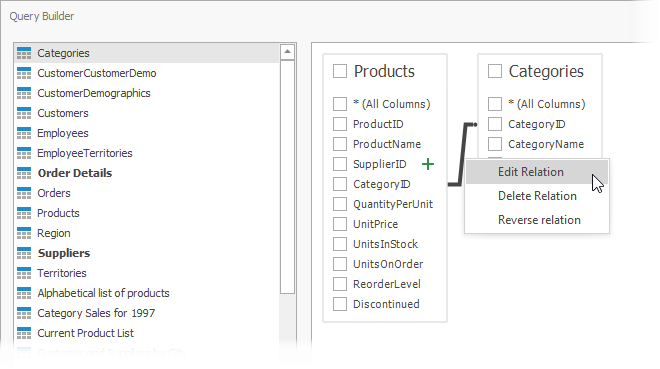Viewport: 660px width, 369px height.
Task: Enable the ReorderLevel checkbox
Action: pos(340,284)
